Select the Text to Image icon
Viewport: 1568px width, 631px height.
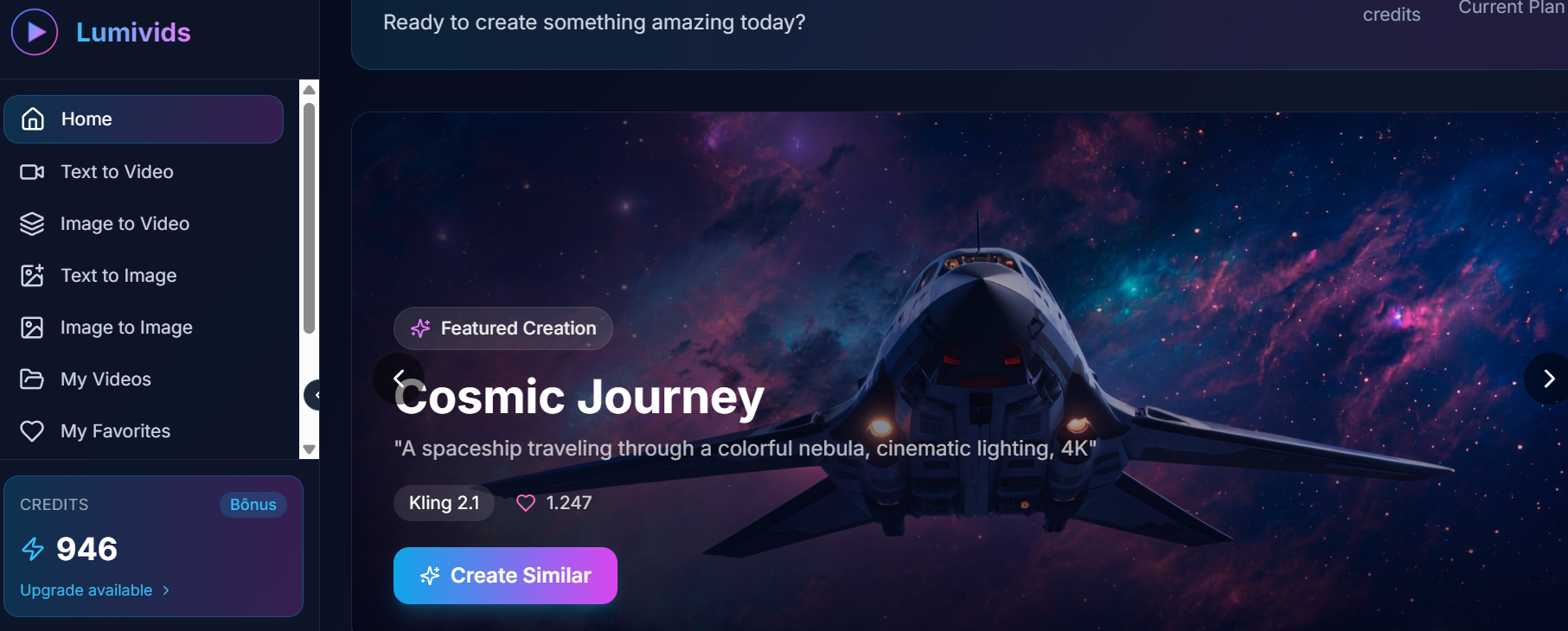click(x=32, y=276)
